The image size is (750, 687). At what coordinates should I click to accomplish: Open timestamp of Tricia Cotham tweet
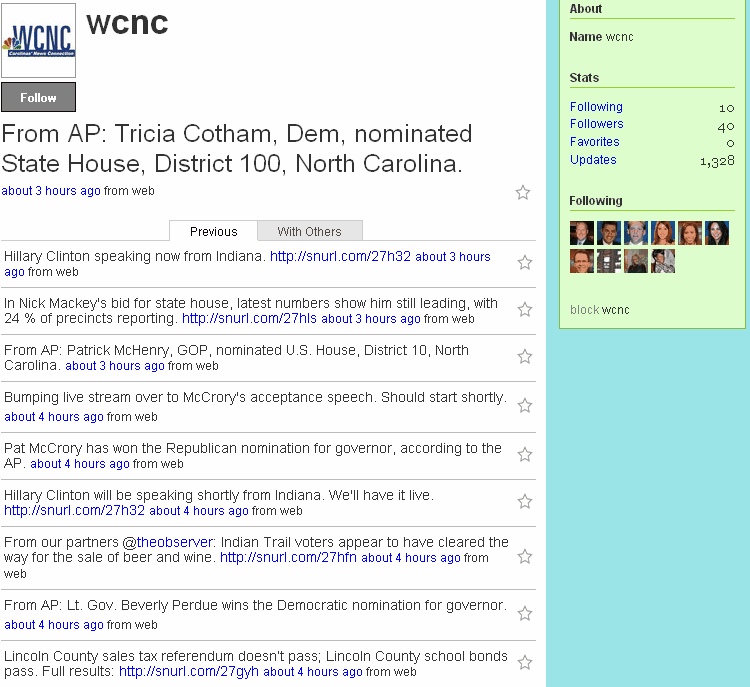click(x=51, y=191)
